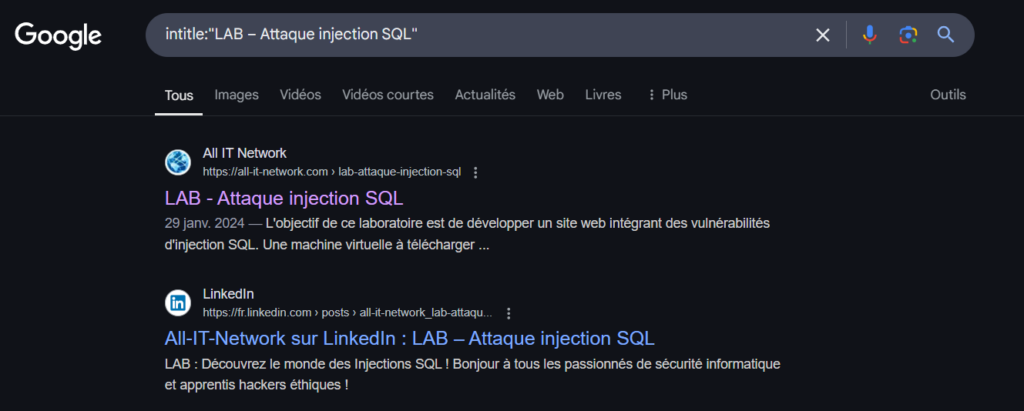Click inside the search query field
This screenshot has height=411, width=1024.
[x=480, y=35]
